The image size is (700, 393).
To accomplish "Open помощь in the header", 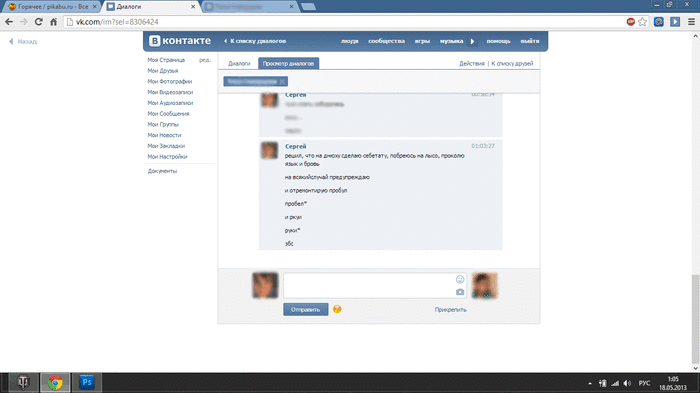I will coord(498,41).
